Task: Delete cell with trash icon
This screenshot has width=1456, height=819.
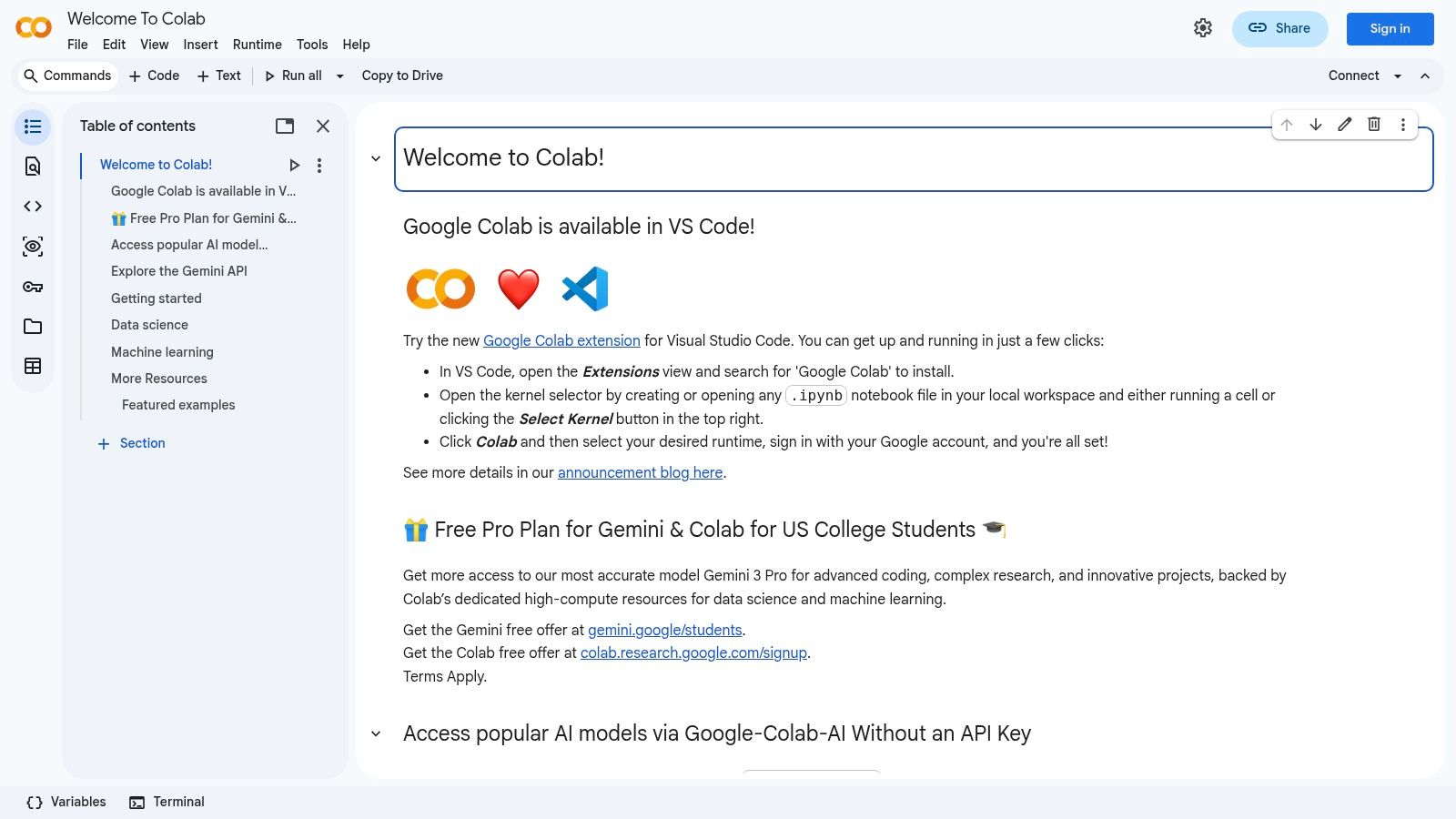Action: tap(1374, 125)
